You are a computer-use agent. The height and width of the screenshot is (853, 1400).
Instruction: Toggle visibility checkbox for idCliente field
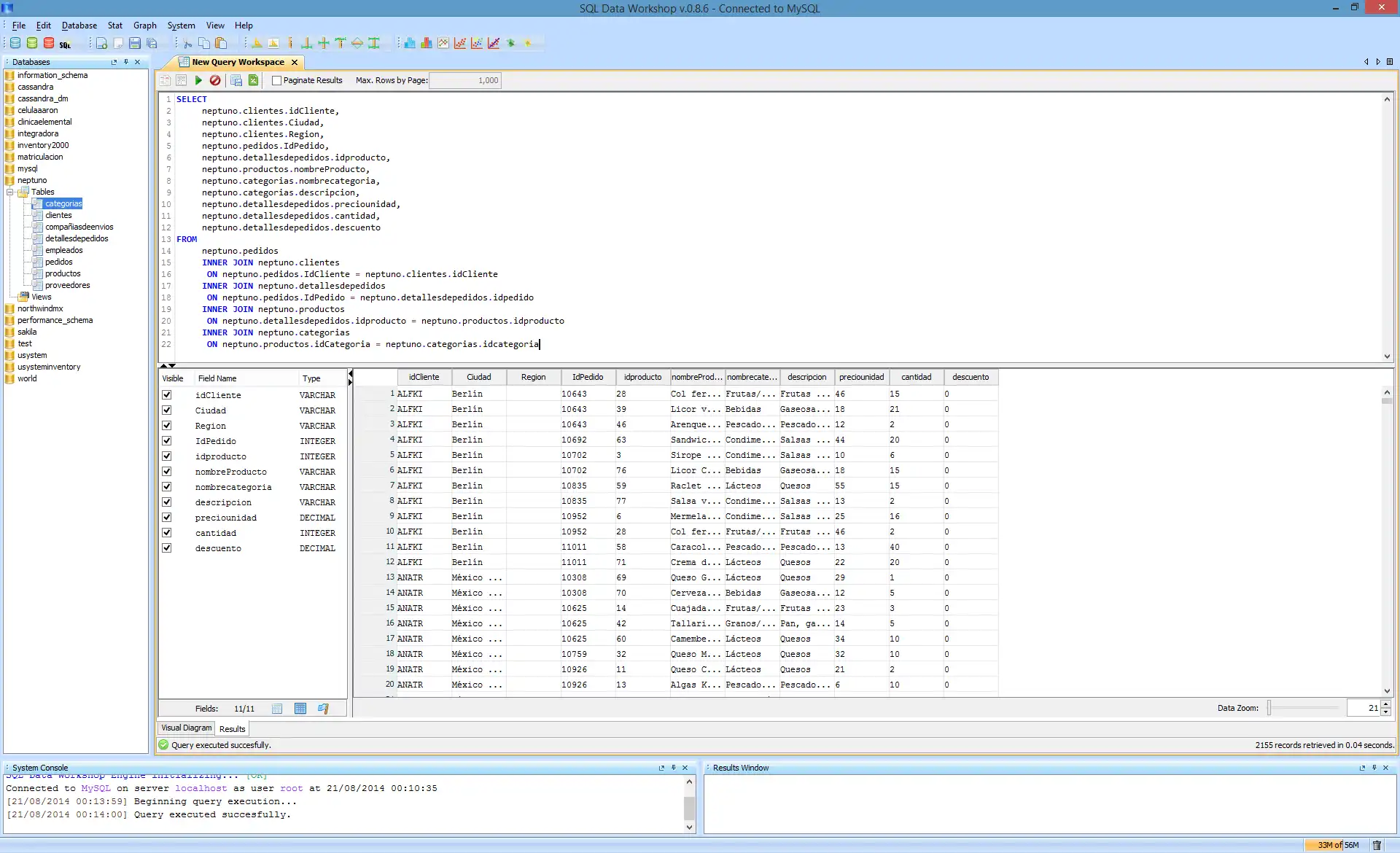click(x=166, y=394)
